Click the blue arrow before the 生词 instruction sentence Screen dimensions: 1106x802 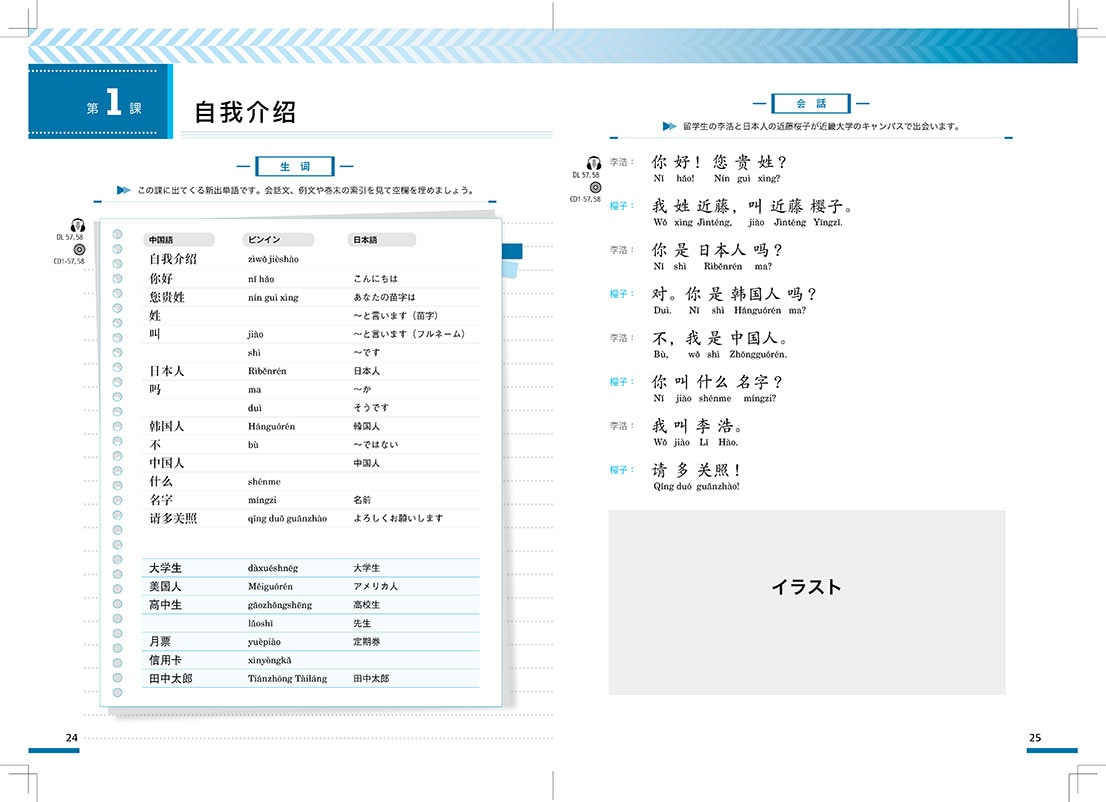[x=123, y=190]
